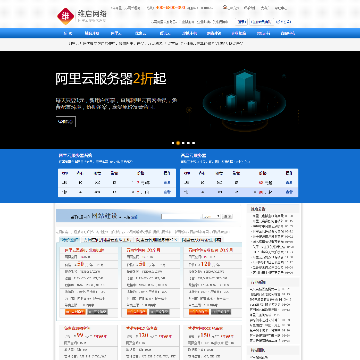Select the last white carousel dot
Image resolution: width=360 pixels, height=360 pixels.
194,143
